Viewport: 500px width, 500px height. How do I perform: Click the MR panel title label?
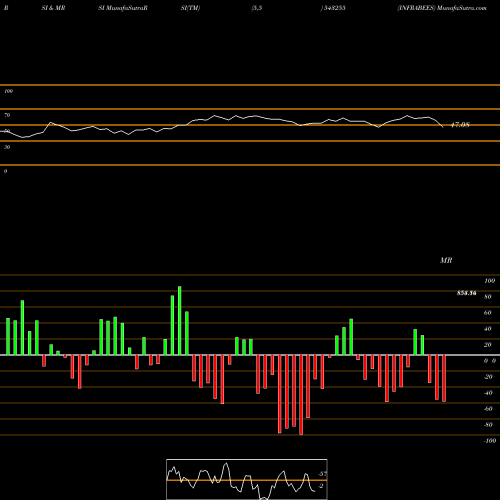[x=446, y=260]
